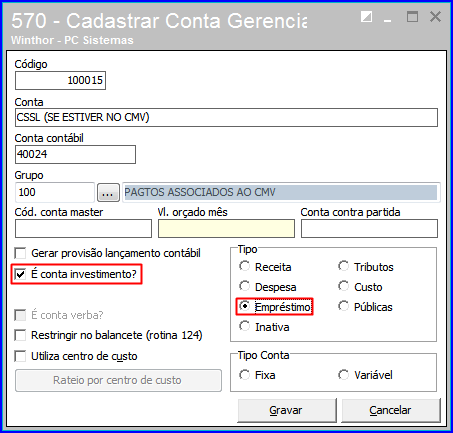The width and height of the screenshot is (453, 433).
Task: Select Tributos radio option
Action: click(x=343, y=266)
